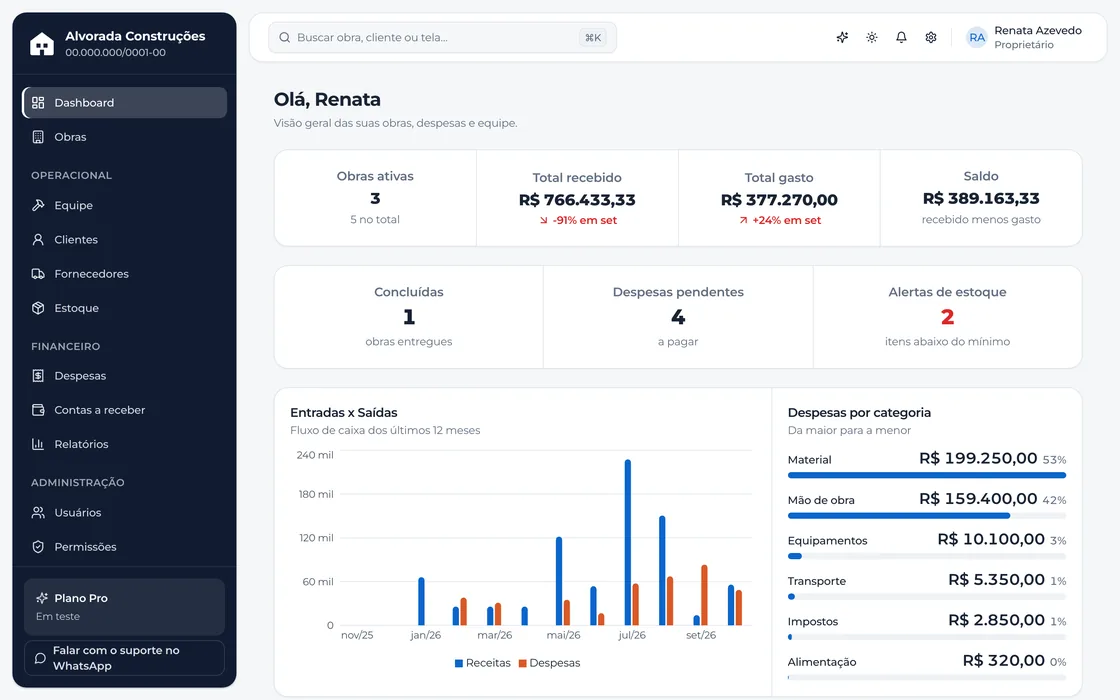Open the Fornecedores page
Screen dimensions: 1120x700
(x=124, y=274)
